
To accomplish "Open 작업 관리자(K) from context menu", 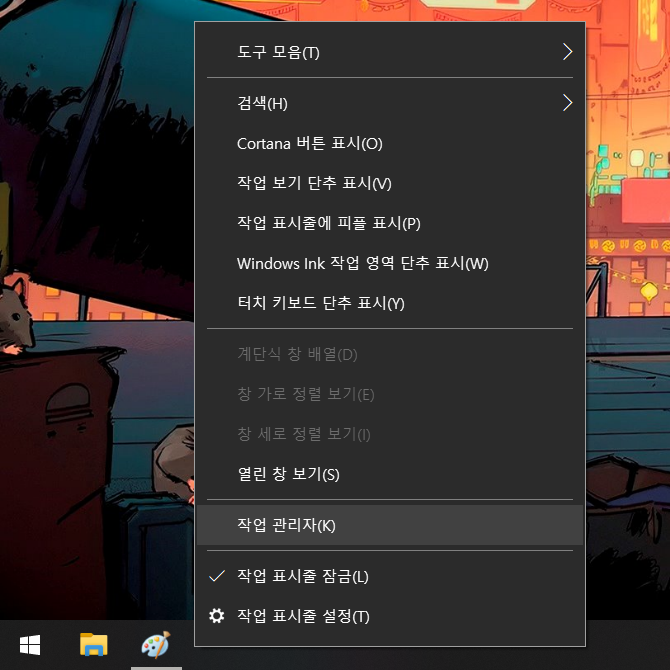I will click(x=390, y=525).
